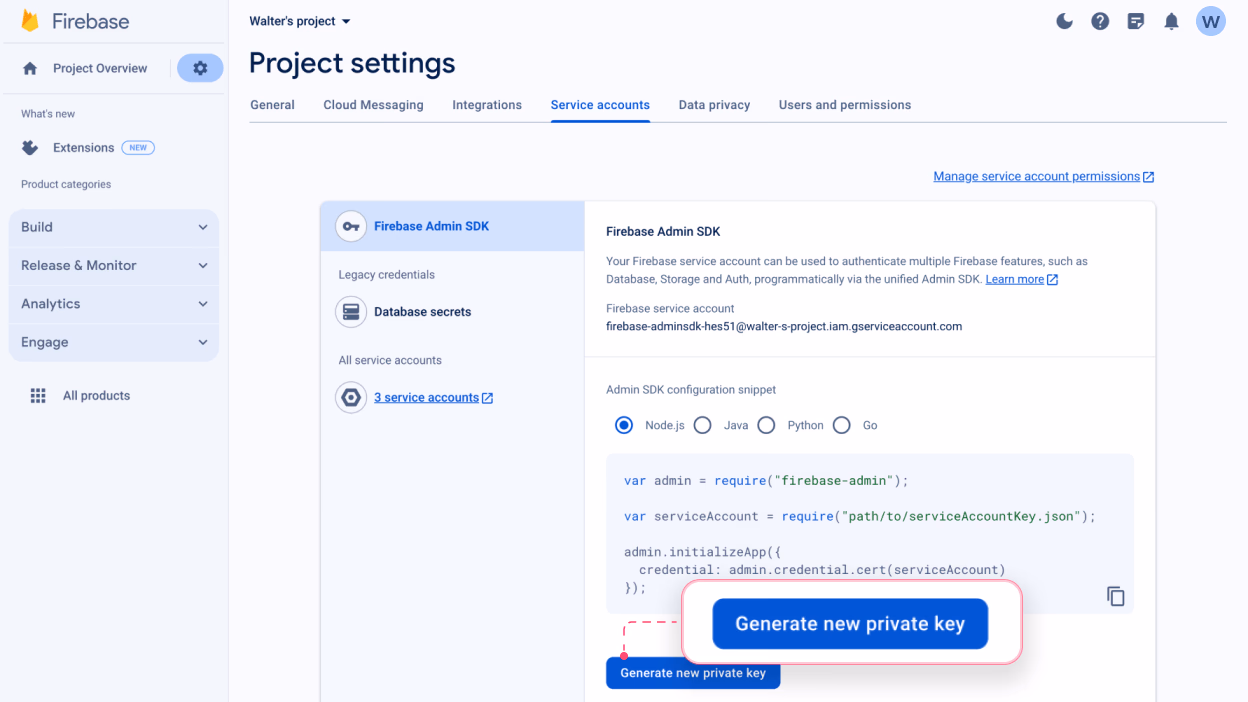The image size is (1248, 702).
Task: Open the notifications bell
Action: tap(1171, 21)
